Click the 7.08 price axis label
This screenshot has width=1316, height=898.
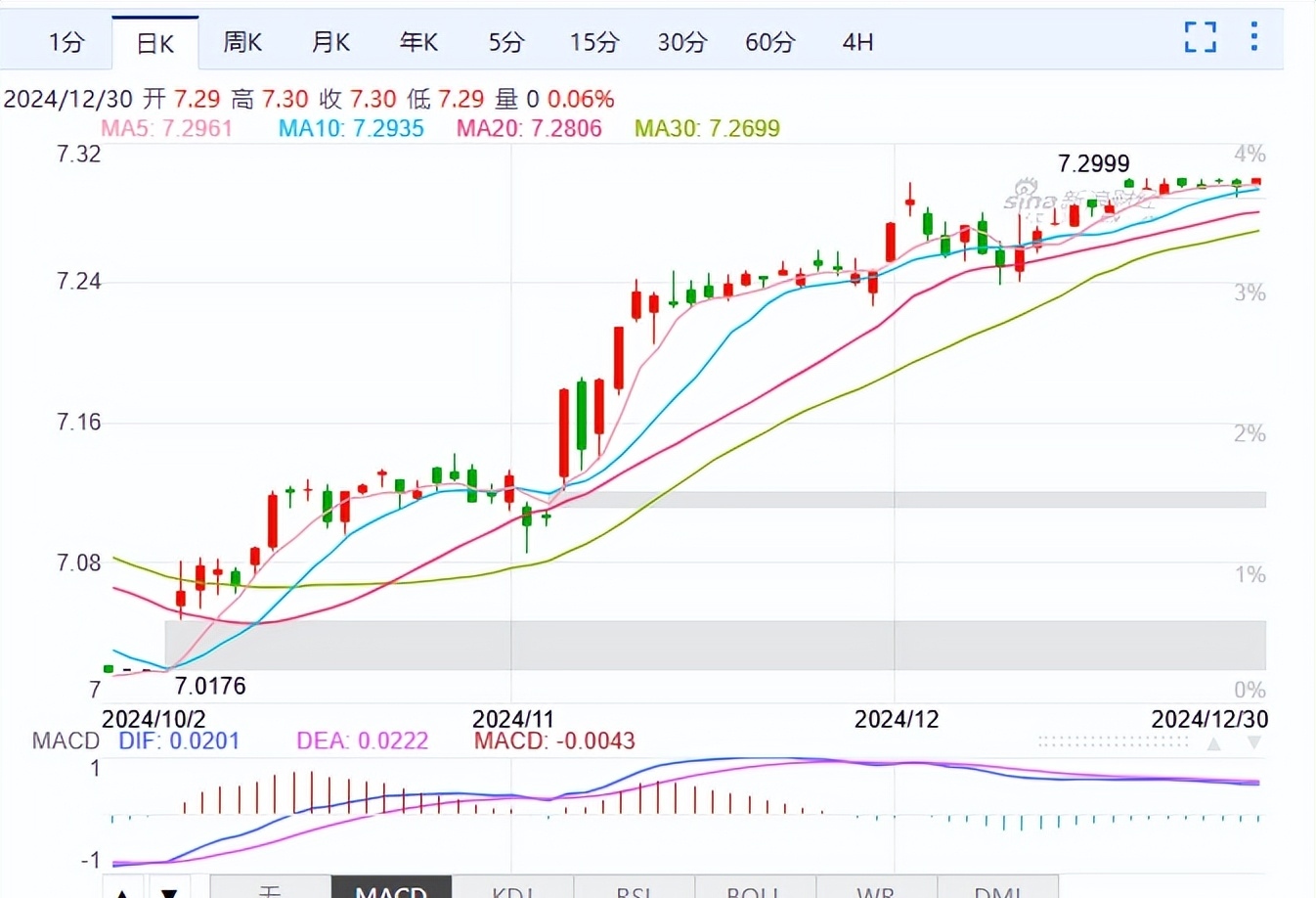[x=79, y=562]
